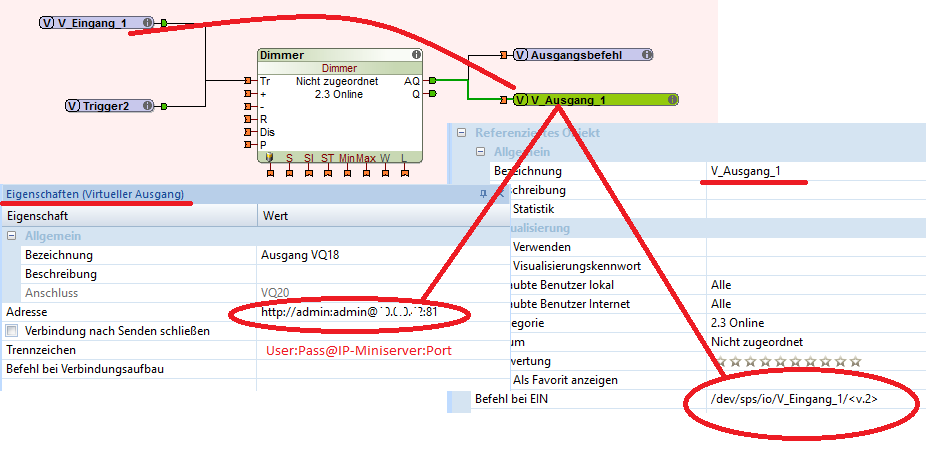The image size is (926, 457).
Task: Click the R input connector on Dimmer
Action: click(248, 119)
